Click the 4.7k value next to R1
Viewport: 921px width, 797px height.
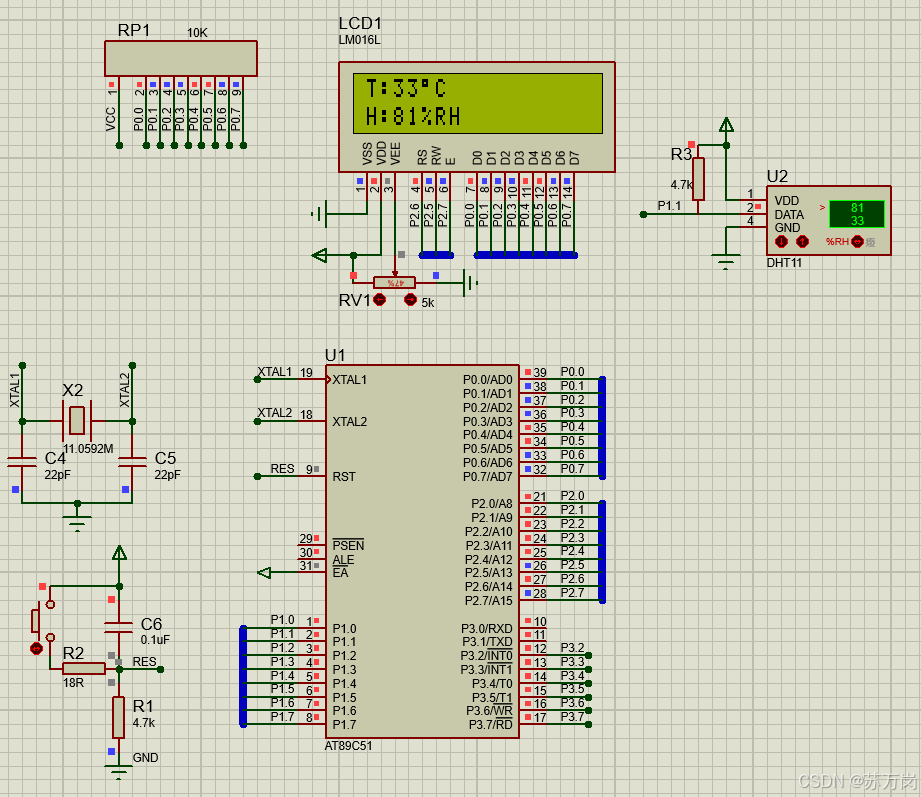(144, 723)
